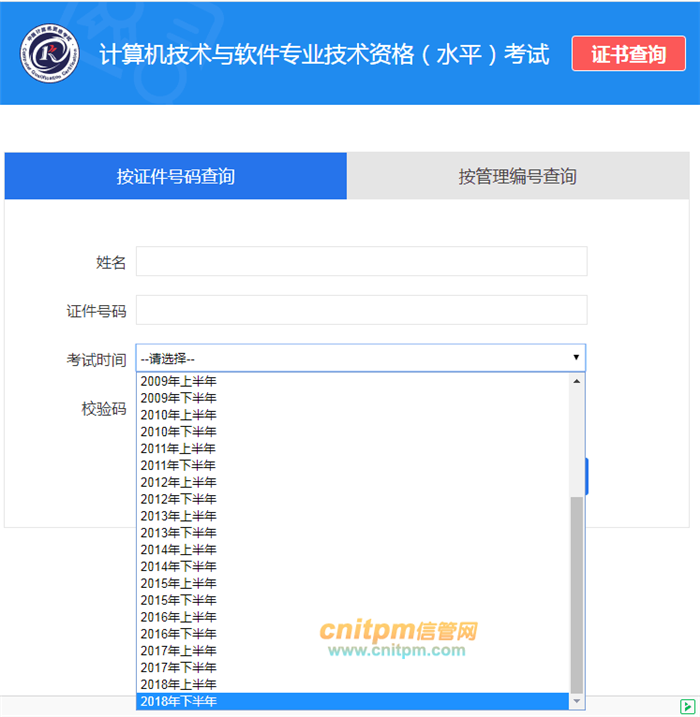Select 2015年下半年 option

180,600
